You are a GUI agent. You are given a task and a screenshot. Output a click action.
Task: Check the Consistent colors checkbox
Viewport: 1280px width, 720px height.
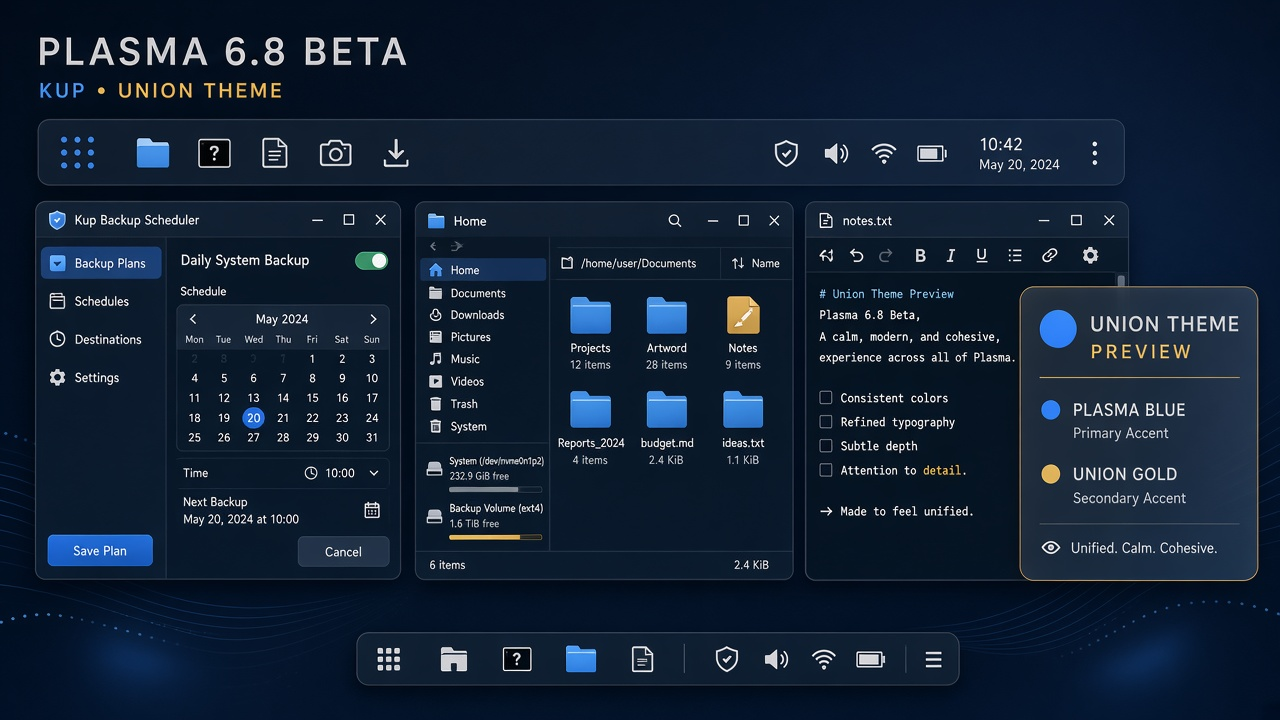click(x=826, y=398)
